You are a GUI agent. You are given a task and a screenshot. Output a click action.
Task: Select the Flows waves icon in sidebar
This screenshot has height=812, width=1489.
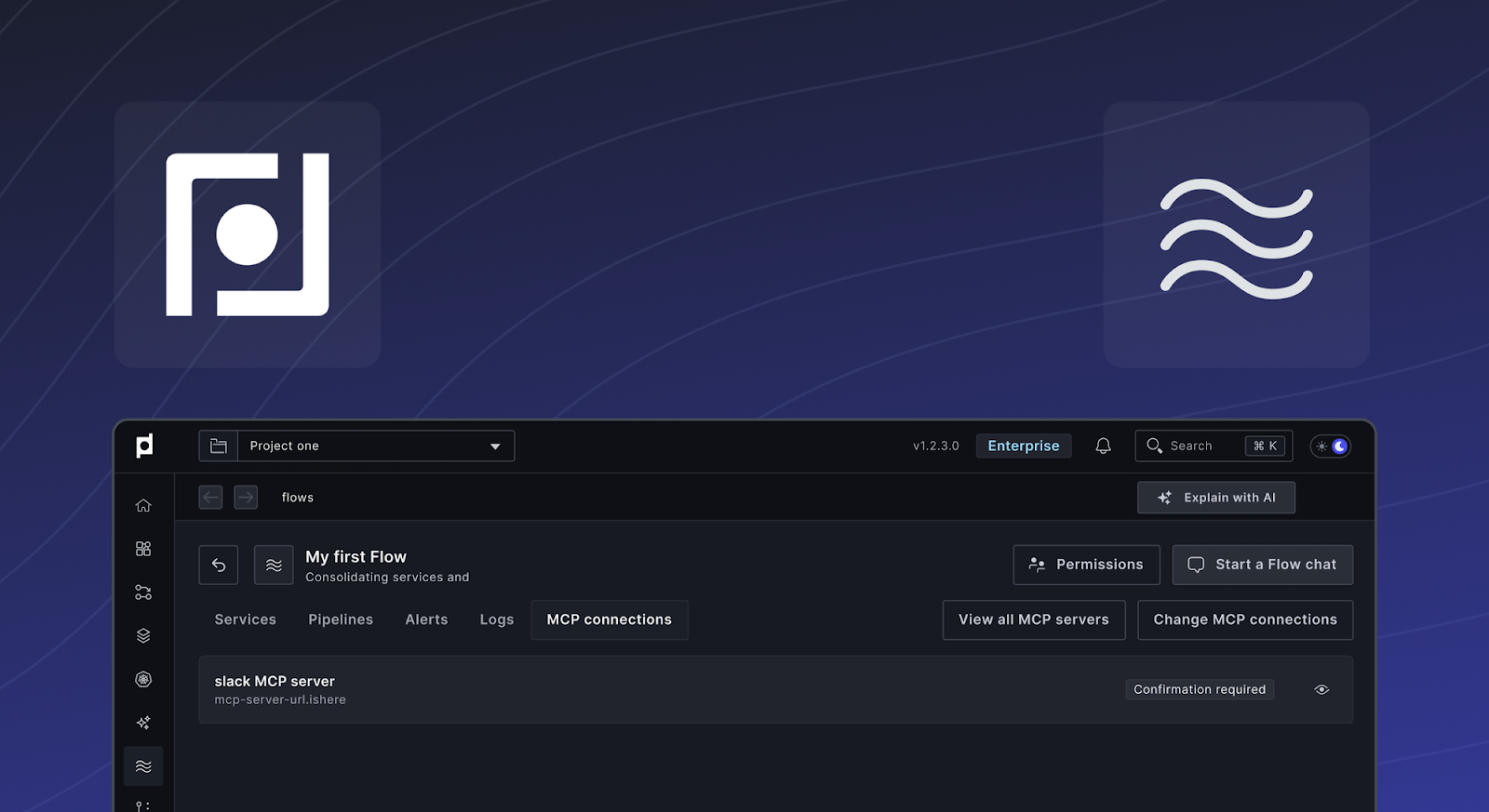[143, 766]
